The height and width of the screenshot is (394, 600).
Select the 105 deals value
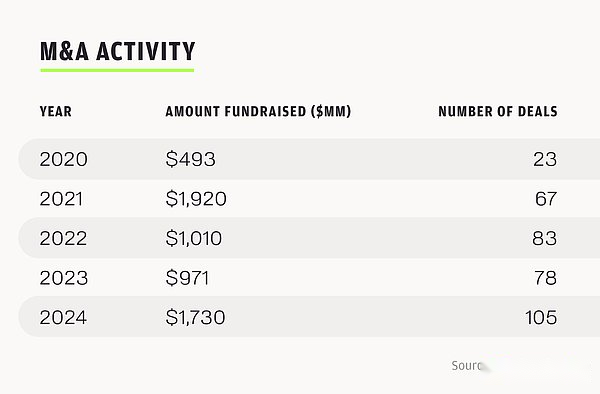541,317
